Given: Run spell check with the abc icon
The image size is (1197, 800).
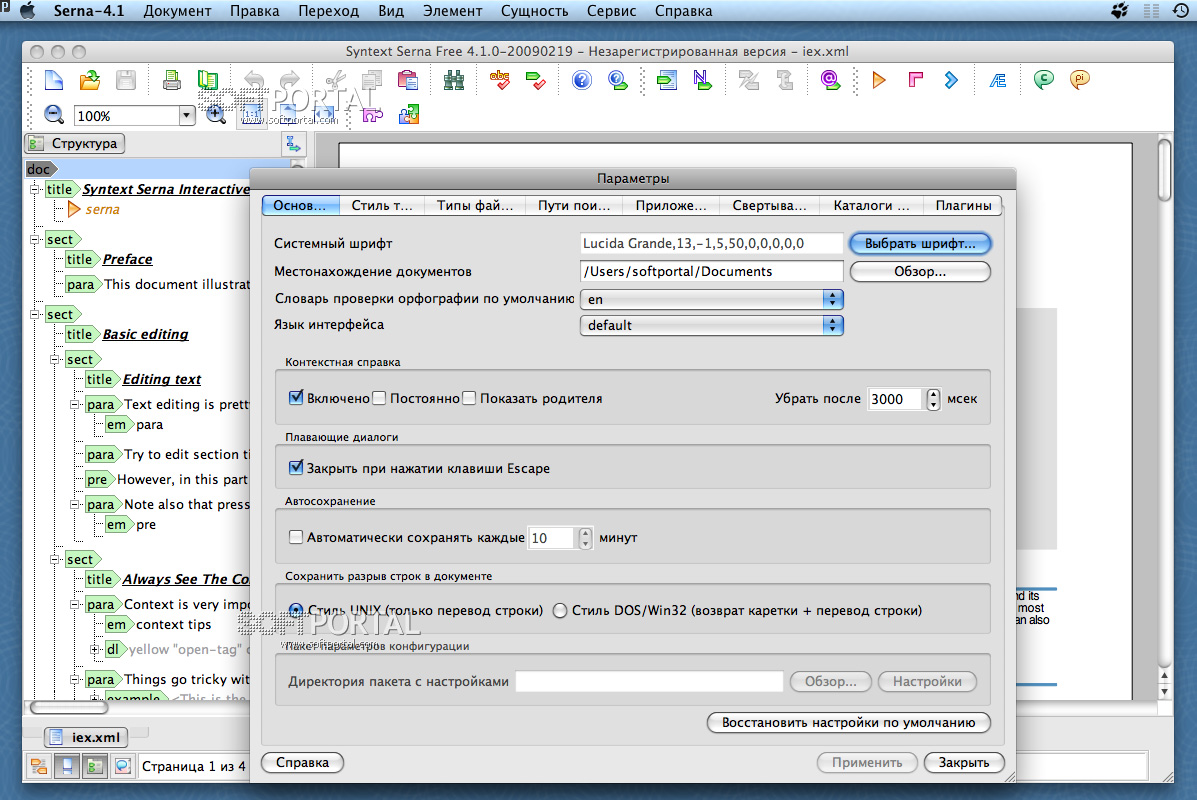Looking at the screenshot, I should coord(500,80).
